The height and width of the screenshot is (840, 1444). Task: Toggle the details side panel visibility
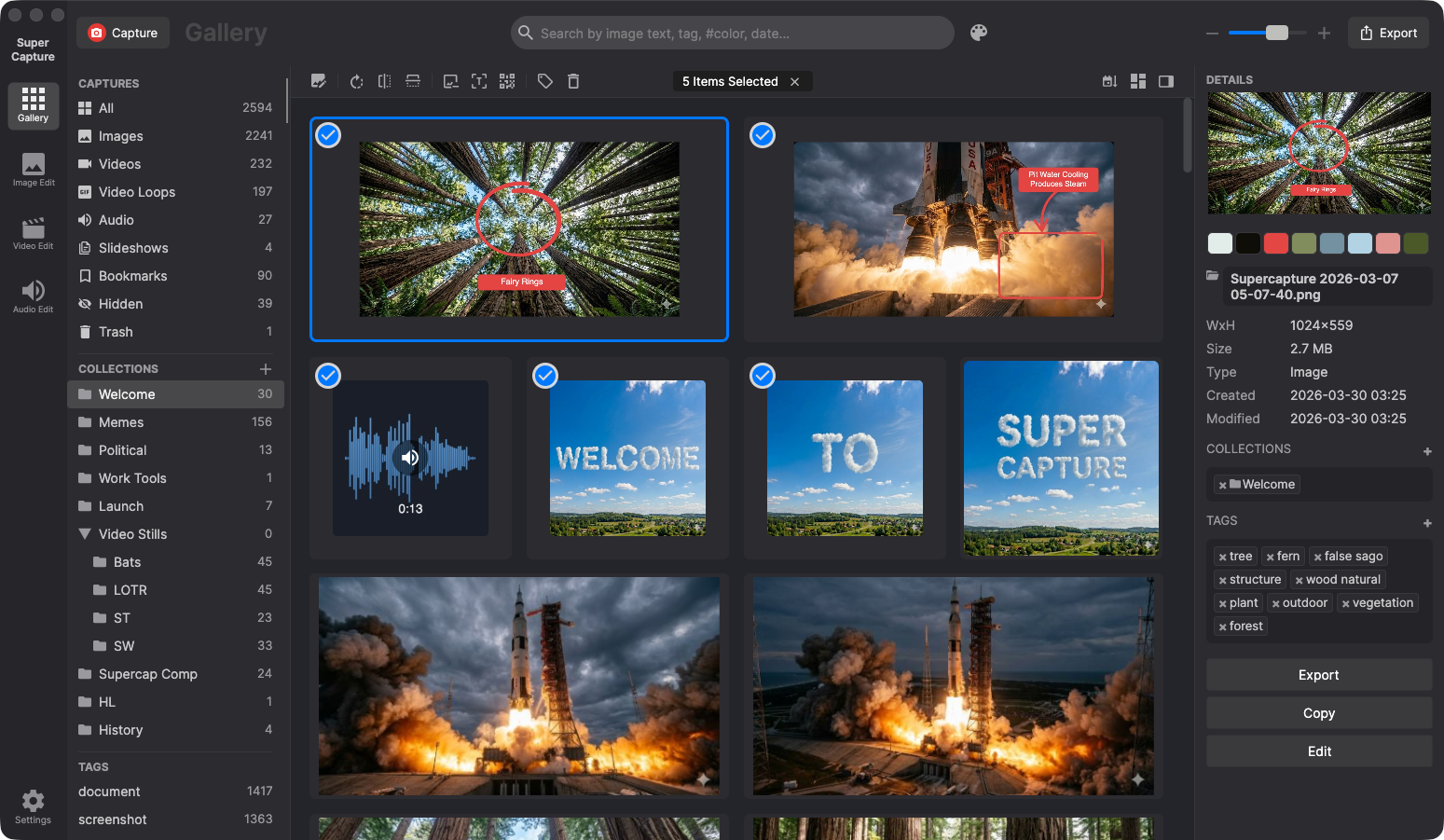(1165, 81)
